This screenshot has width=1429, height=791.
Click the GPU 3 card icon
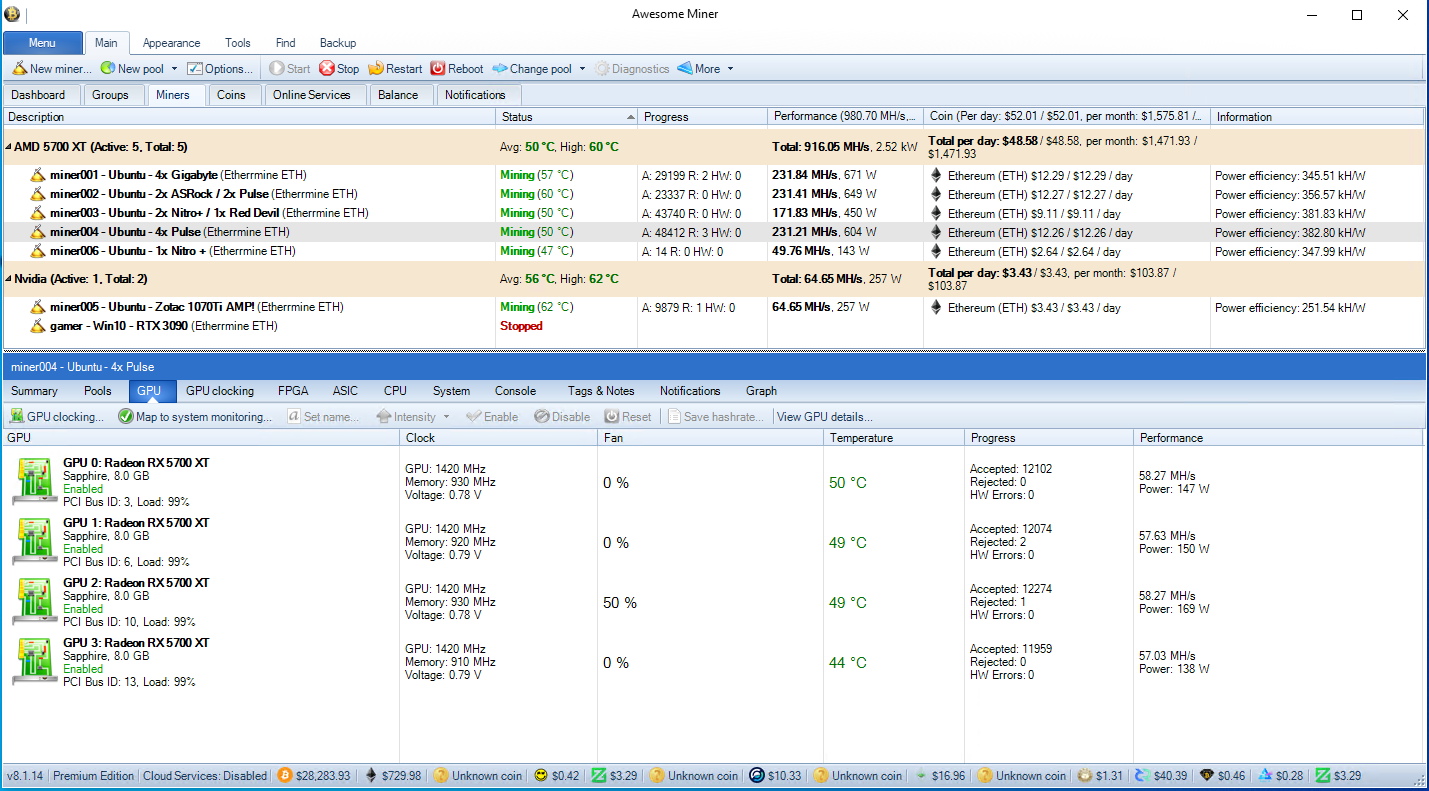tap(35, 662)
